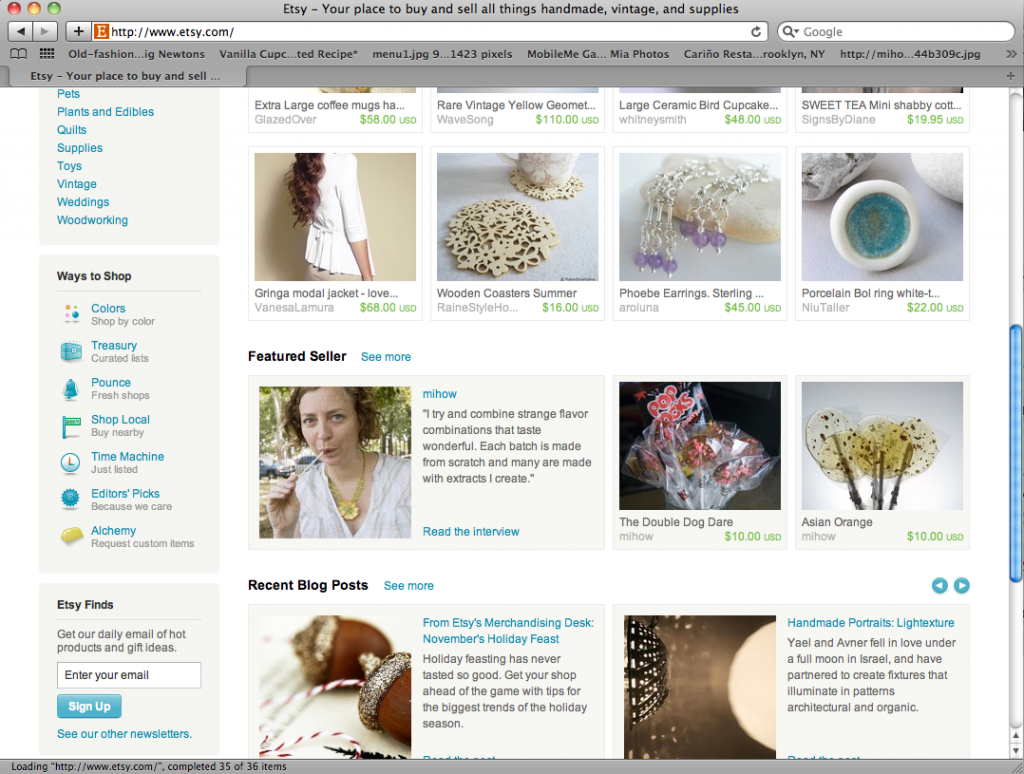Open the Quilts category
The width and height of the screenshot is (1024, 774).
[x=71, y=130]
